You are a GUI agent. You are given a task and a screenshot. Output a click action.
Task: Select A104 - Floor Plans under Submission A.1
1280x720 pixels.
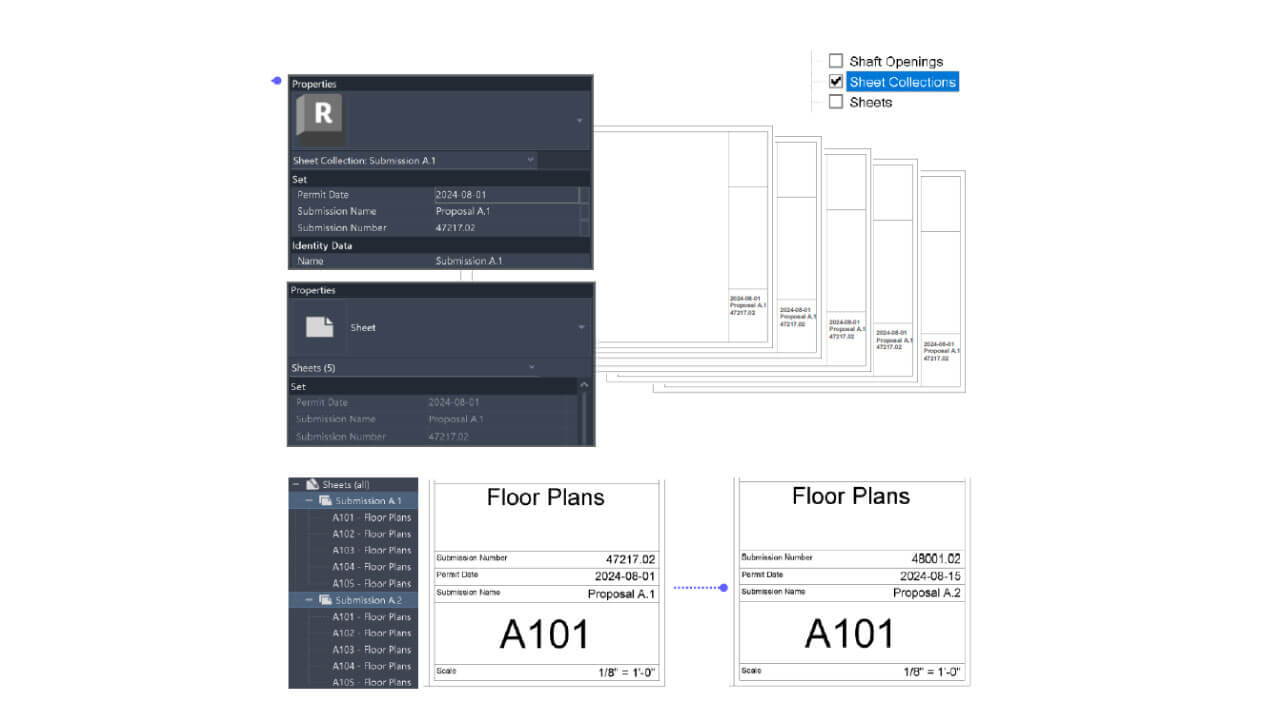pyautogui.click(x=372, y=567)
